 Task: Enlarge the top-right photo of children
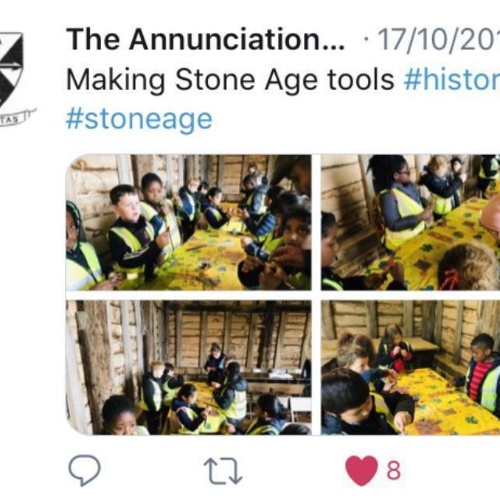410,222
